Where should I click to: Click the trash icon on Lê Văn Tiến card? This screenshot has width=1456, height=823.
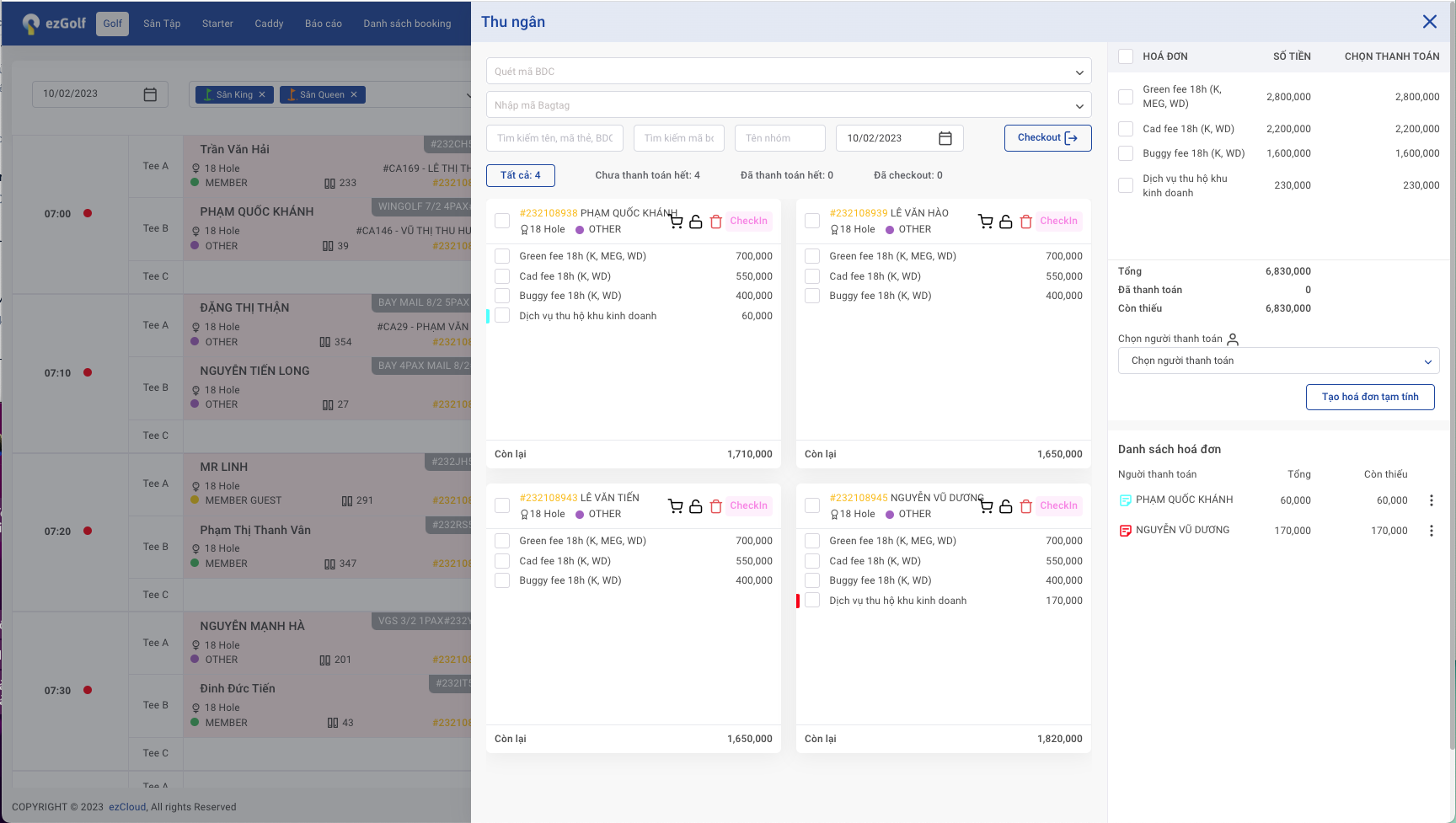pos(716,506)
